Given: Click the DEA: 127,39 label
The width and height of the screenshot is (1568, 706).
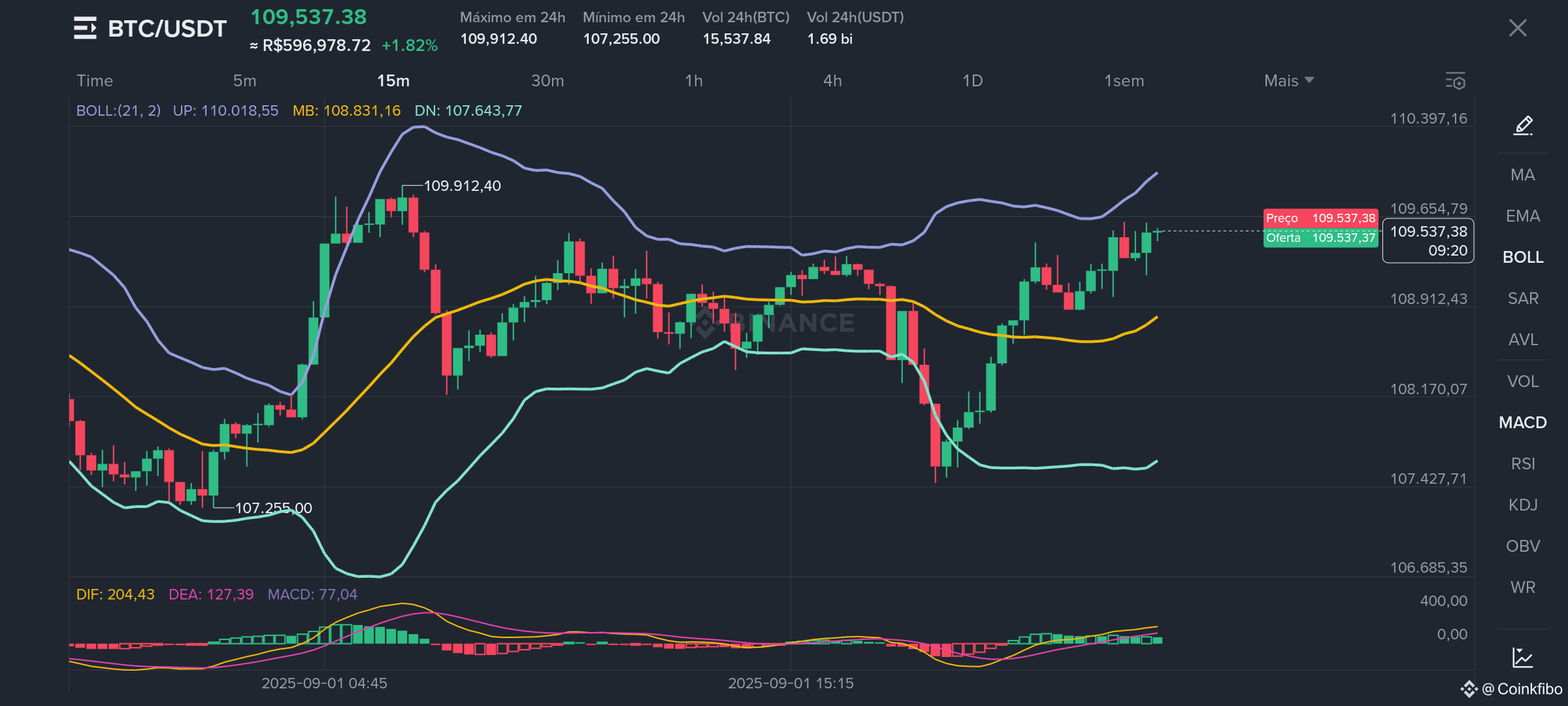Looking at the screenshot, I should click(x=211, y=594).
